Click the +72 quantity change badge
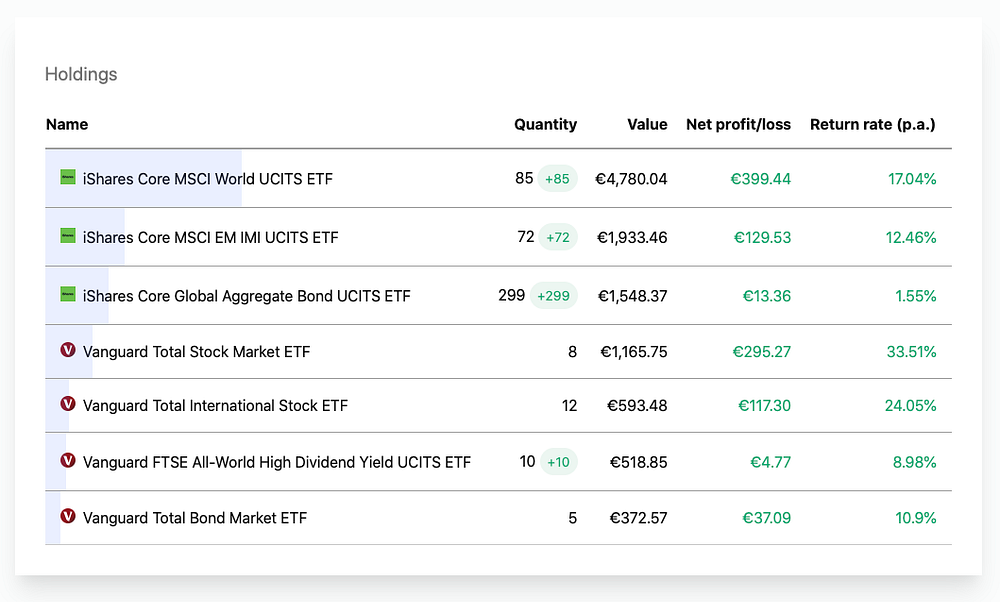 557,238
